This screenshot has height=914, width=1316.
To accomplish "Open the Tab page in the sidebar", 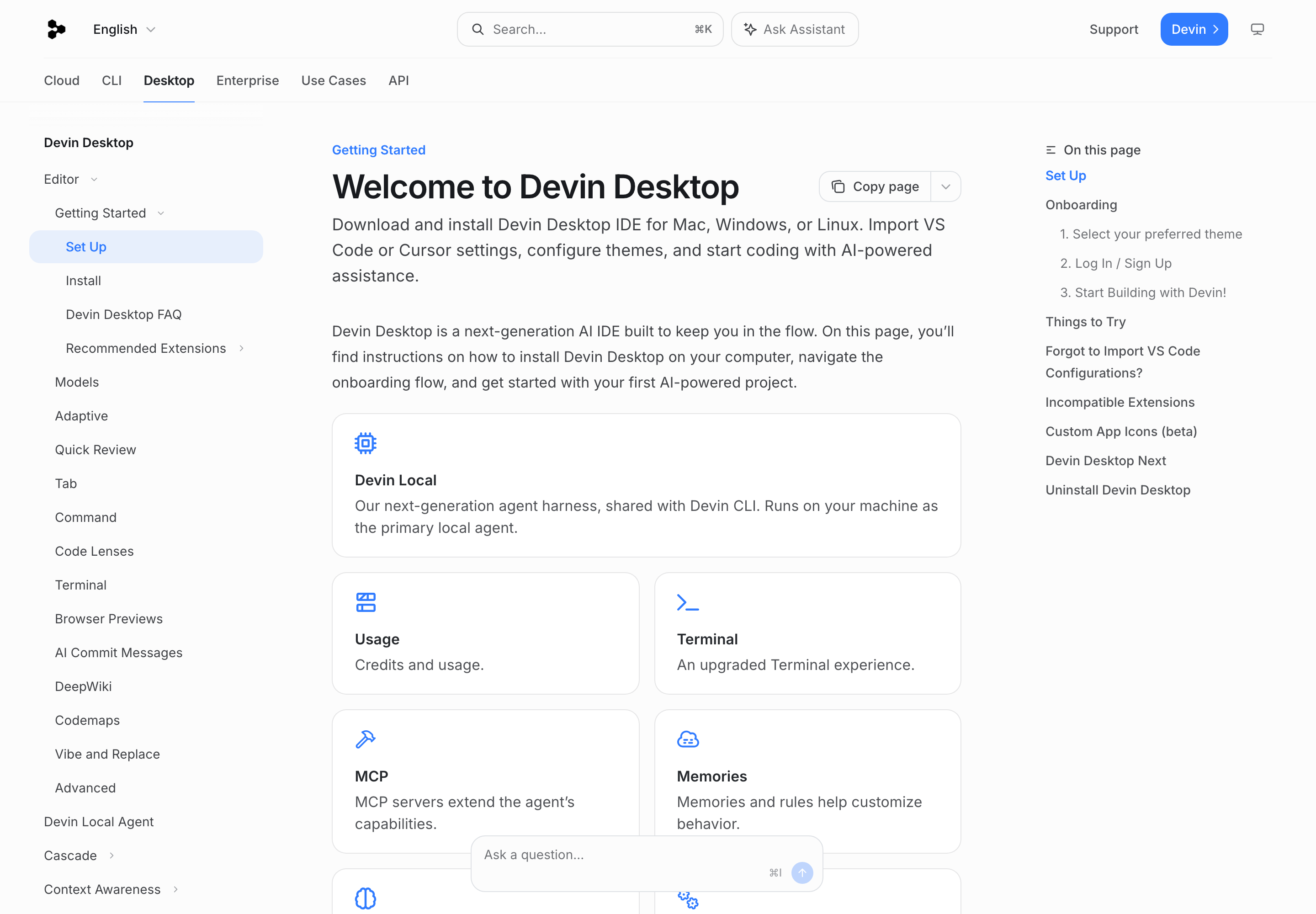I will [66, 484].
